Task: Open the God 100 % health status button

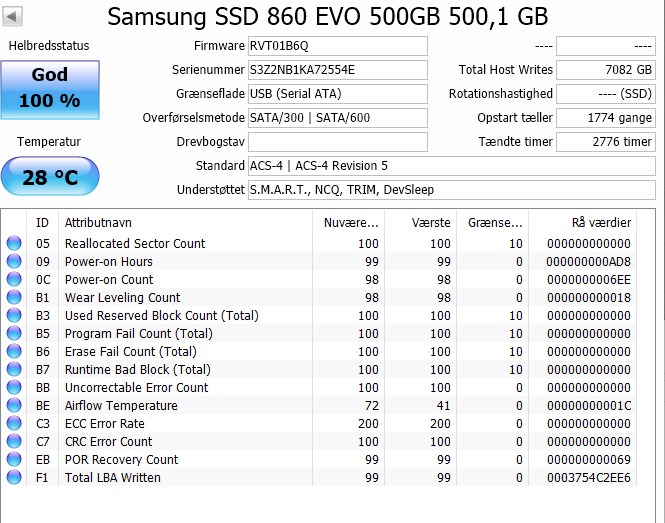Action: click(x=50, y=89)
